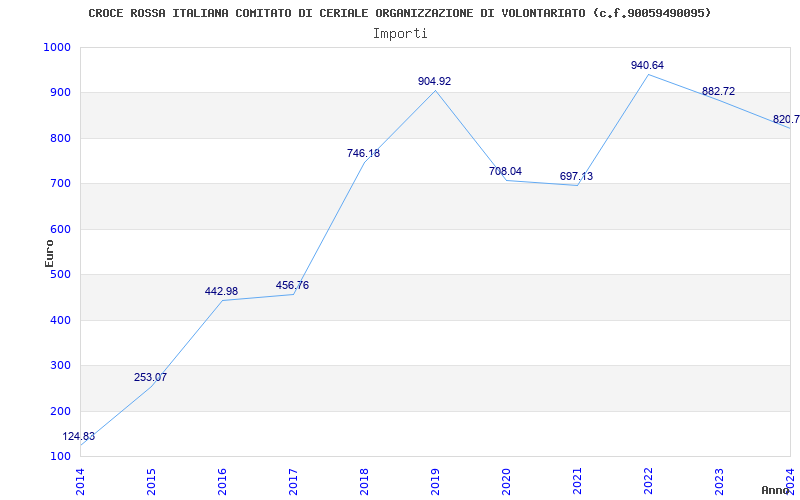This screenshot has height=500, width=800.
Task: Click the 746.18 data point label
Action: 363,153
